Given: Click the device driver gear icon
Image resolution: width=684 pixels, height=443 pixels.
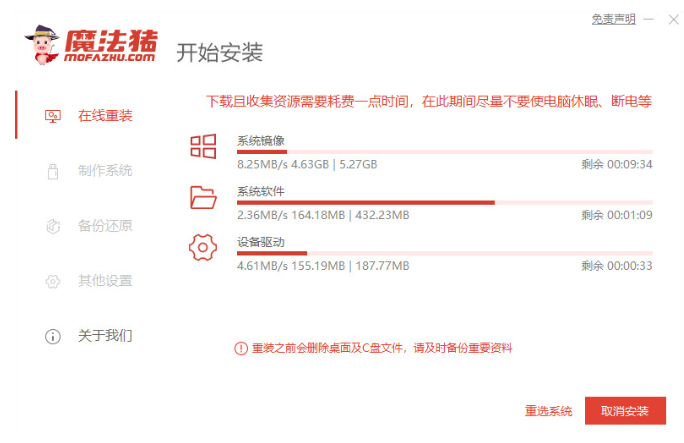Looking at the screenshot, I should (203, 247).
